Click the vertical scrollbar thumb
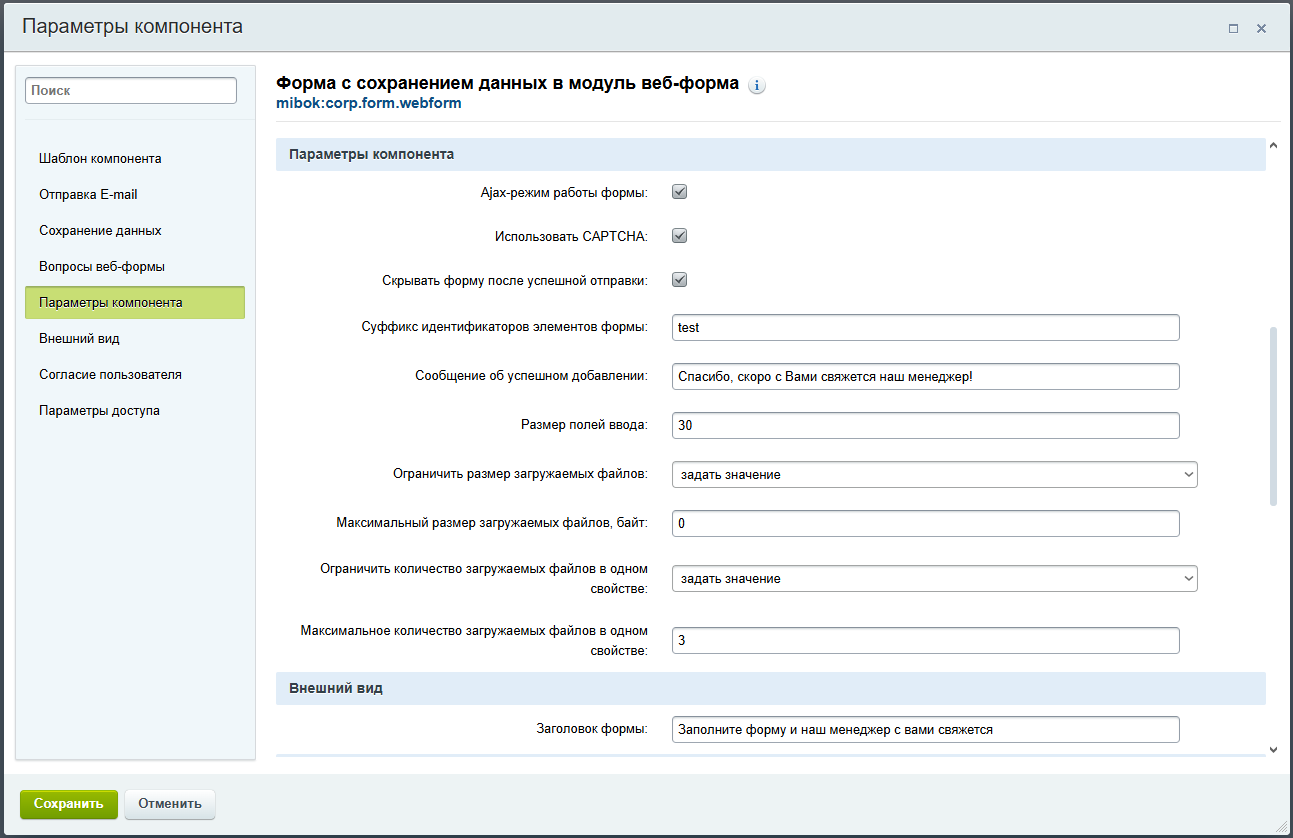This screenshot has height=838, width=1293. click(1273, 416)
